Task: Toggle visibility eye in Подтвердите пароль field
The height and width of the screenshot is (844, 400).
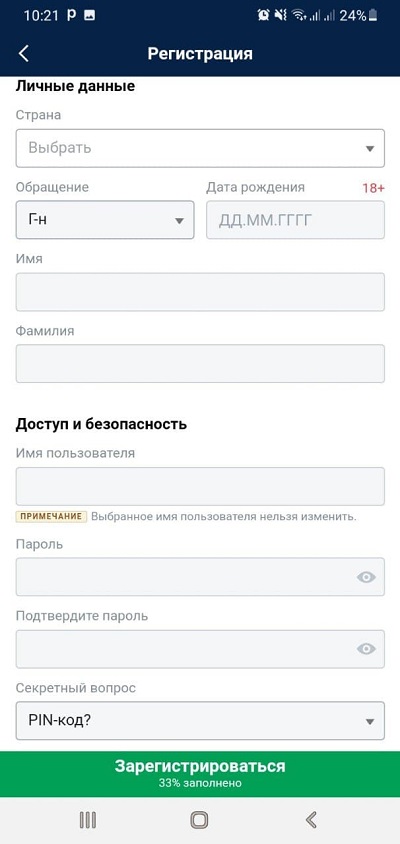Action: coord(366,649)
